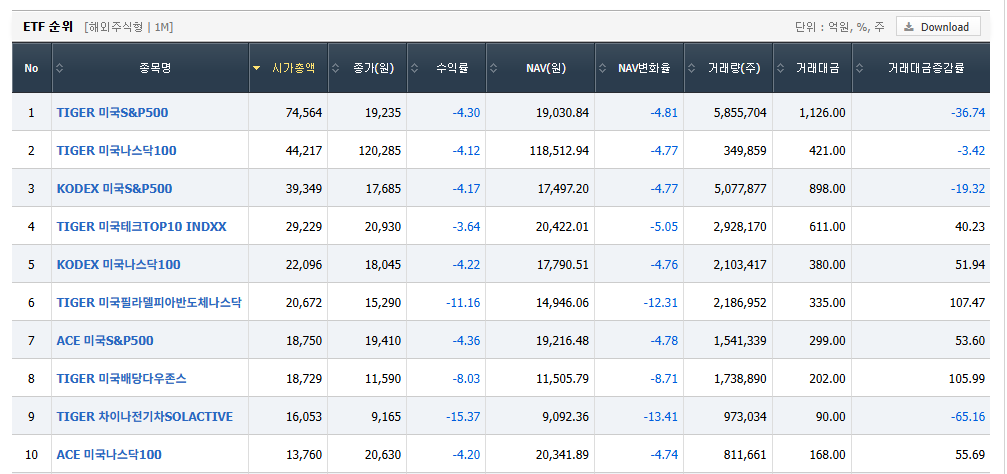The height and width of the screenshot is (474, 1007).
Task: Select return value -3.64
Action: point(466,226)
